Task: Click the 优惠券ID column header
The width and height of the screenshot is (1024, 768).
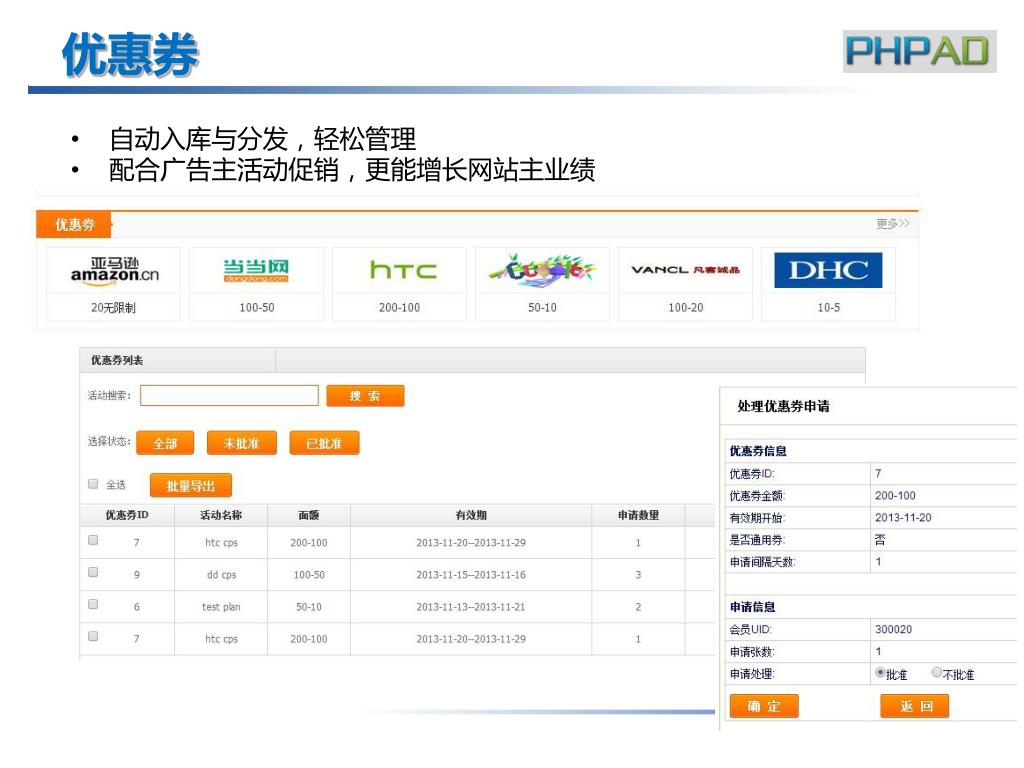Action: coord(127,515)
